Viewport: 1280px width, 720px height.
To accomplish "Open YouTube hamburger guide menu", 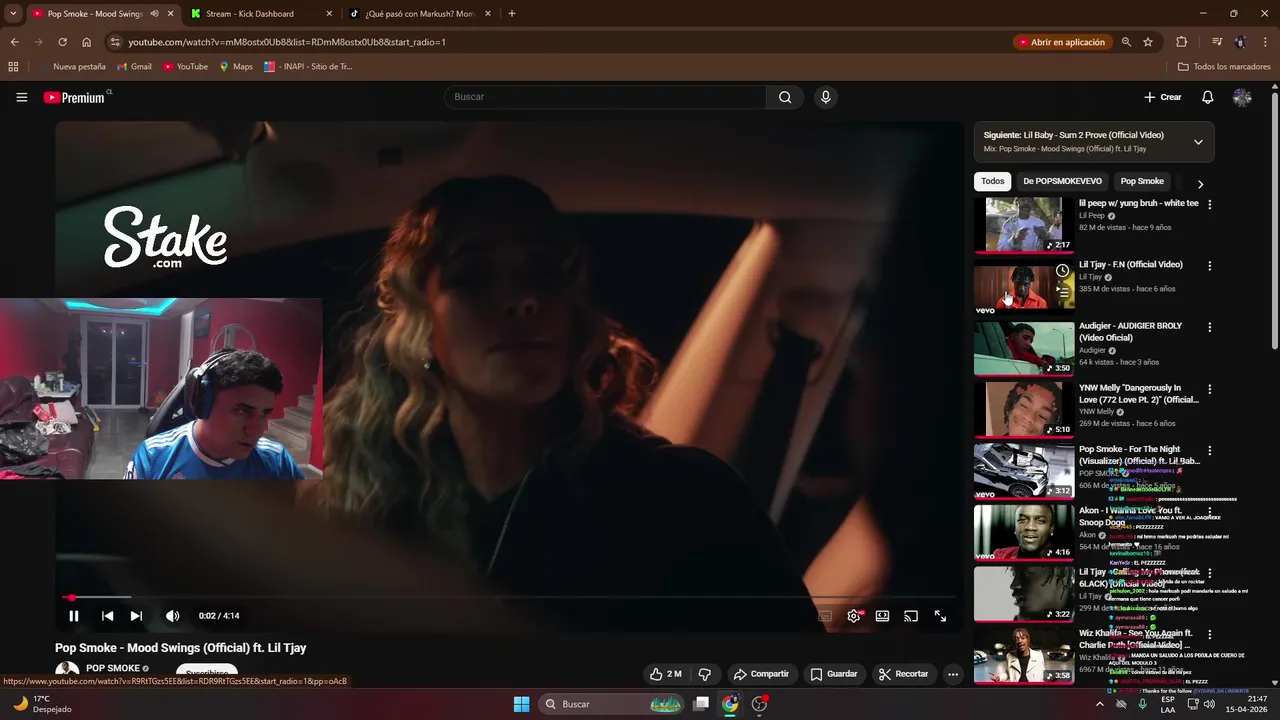I will tap(21, 97).
